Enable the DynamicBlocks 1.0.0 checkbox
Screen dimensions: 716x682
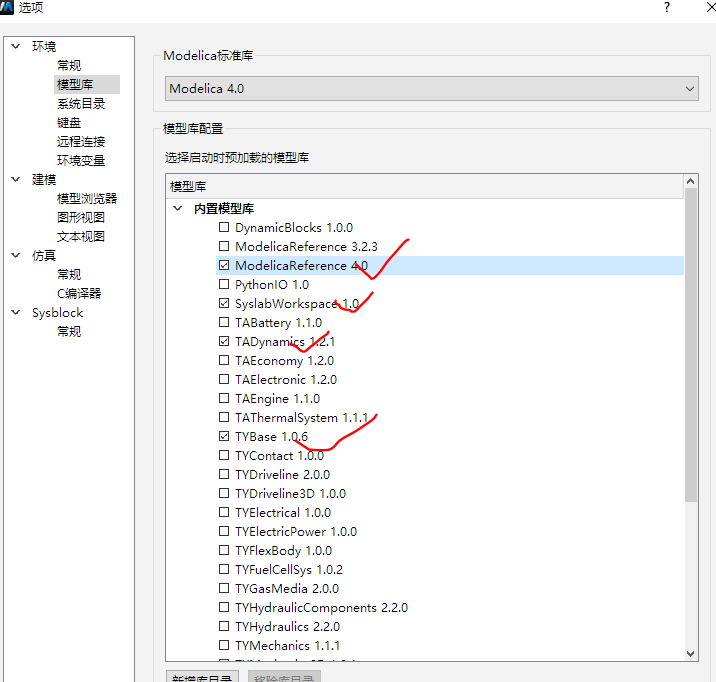click(224, 227)
